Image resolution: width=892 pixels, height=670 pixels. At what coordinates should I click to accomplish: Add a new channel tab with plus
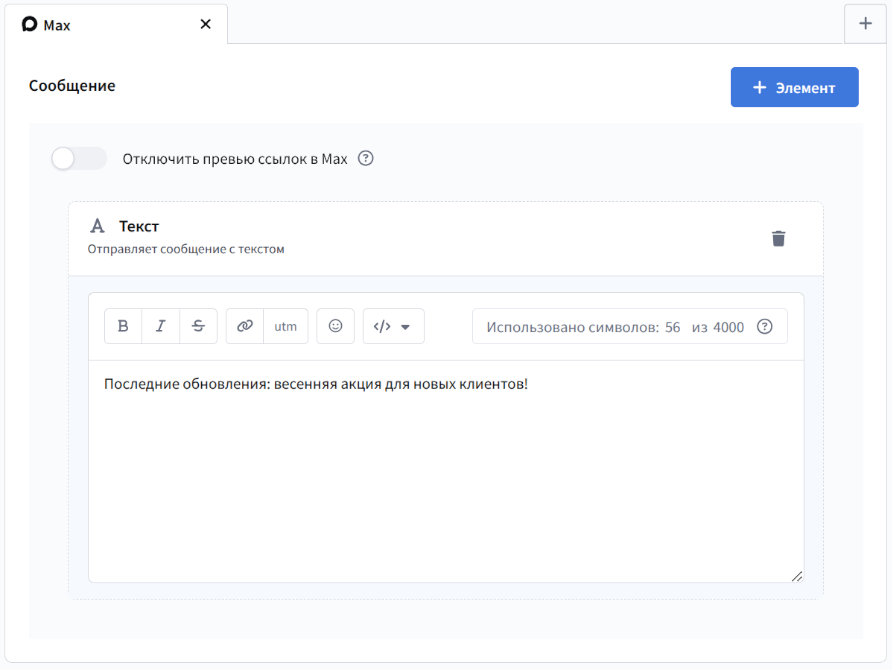point(865,24)
